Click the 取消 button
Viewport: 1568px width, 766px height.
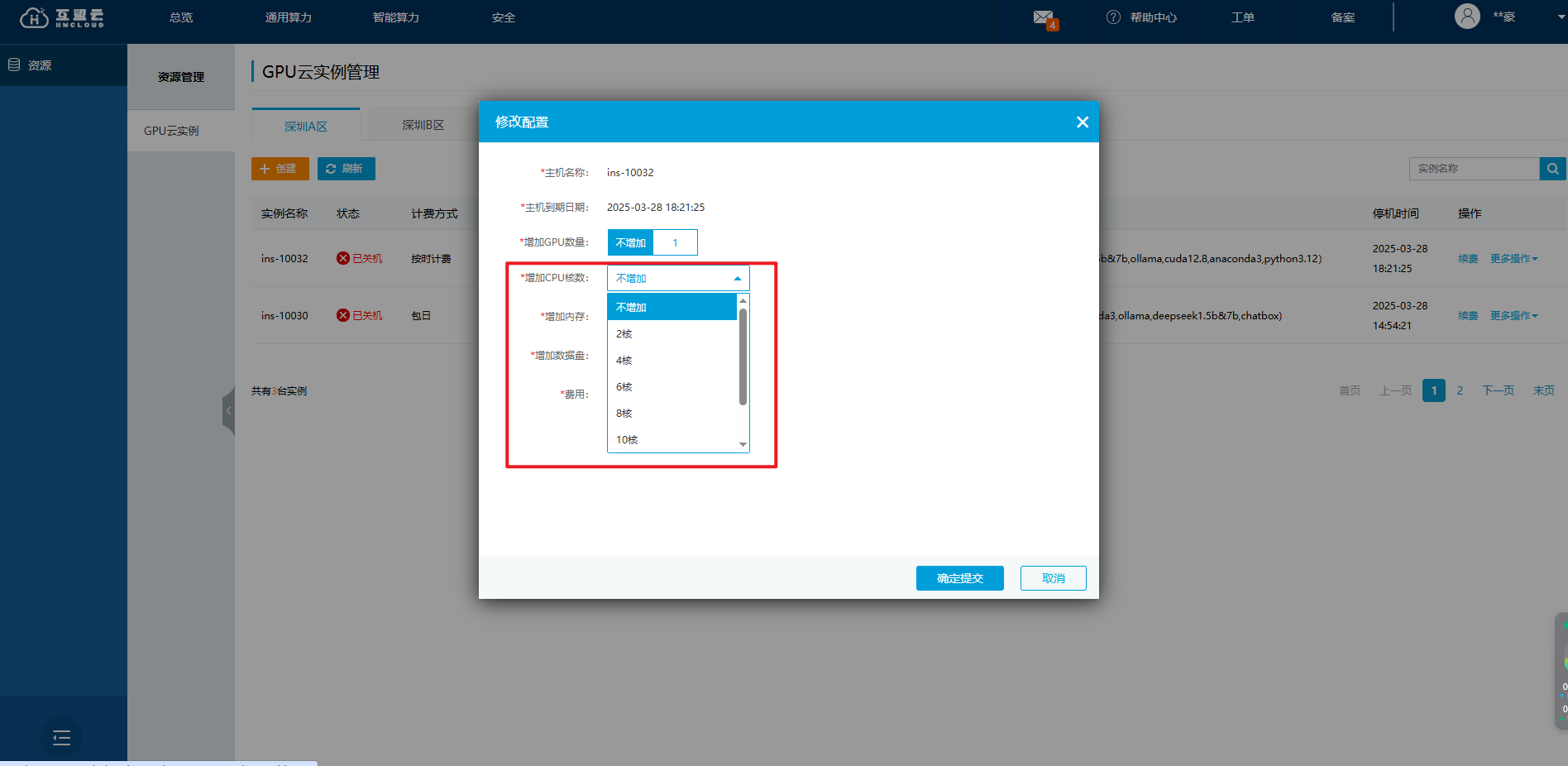point(1053,578)
